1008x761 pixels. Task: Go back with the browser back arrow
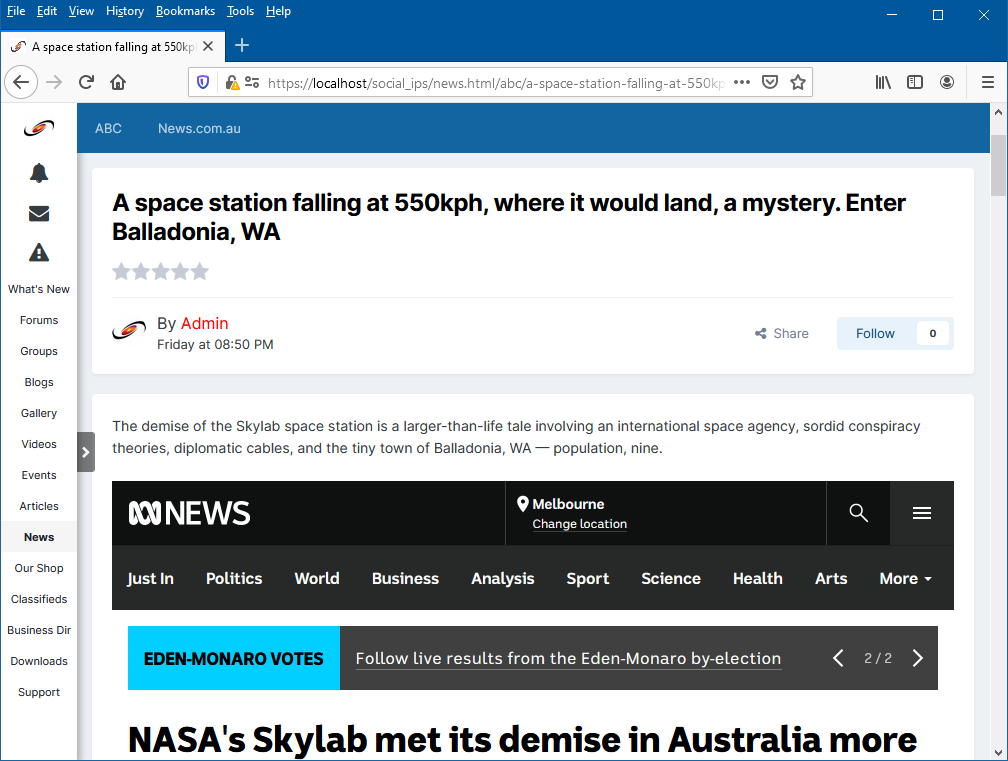click(x=21, y=82)
